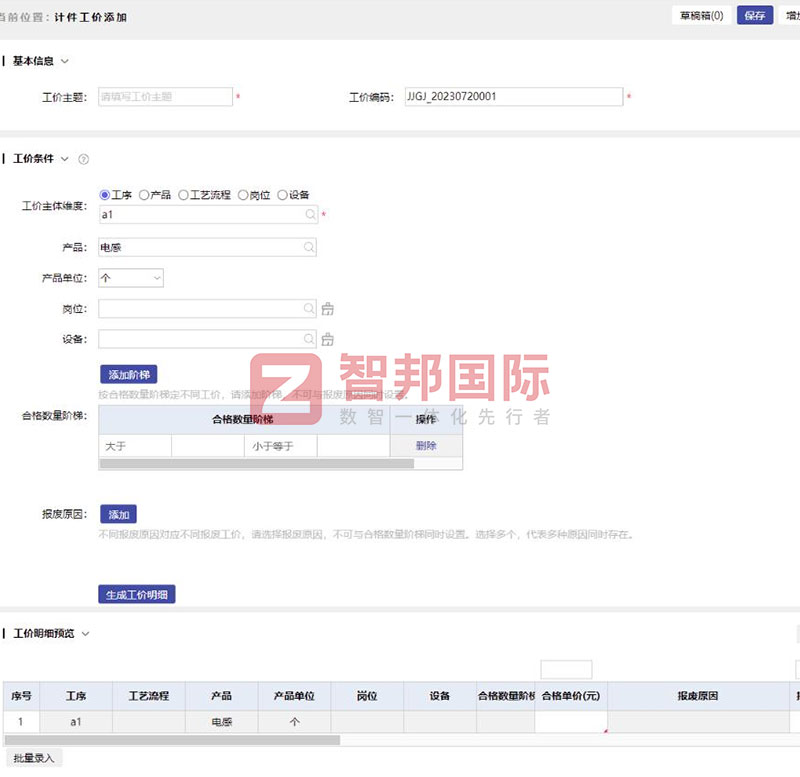The image size is (800, 777).
Task: Collapse the 工价明细预览 section
Action: (83, 633)
